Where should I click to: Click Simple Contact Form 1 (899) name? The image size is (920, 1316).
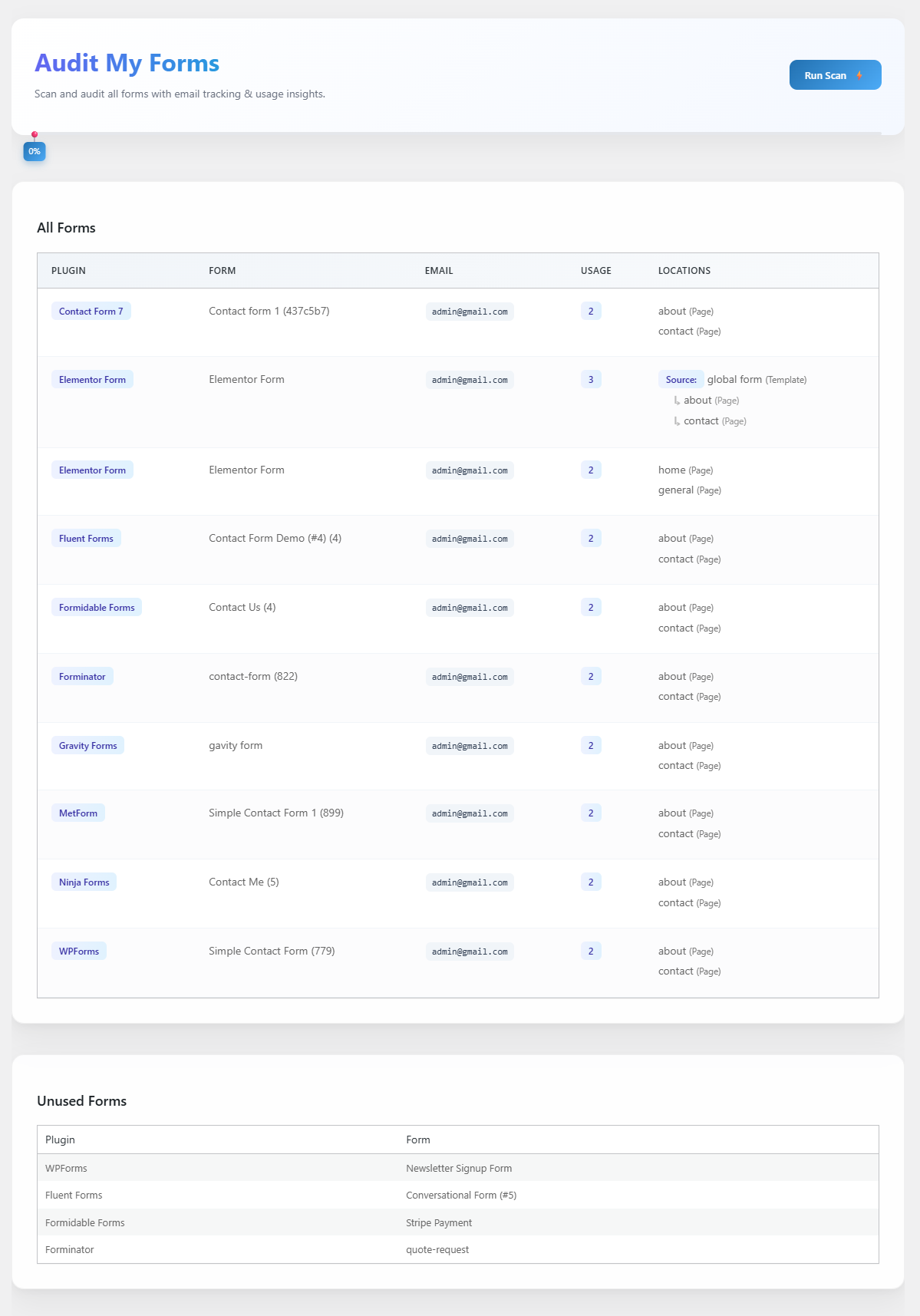coord(276,813)
